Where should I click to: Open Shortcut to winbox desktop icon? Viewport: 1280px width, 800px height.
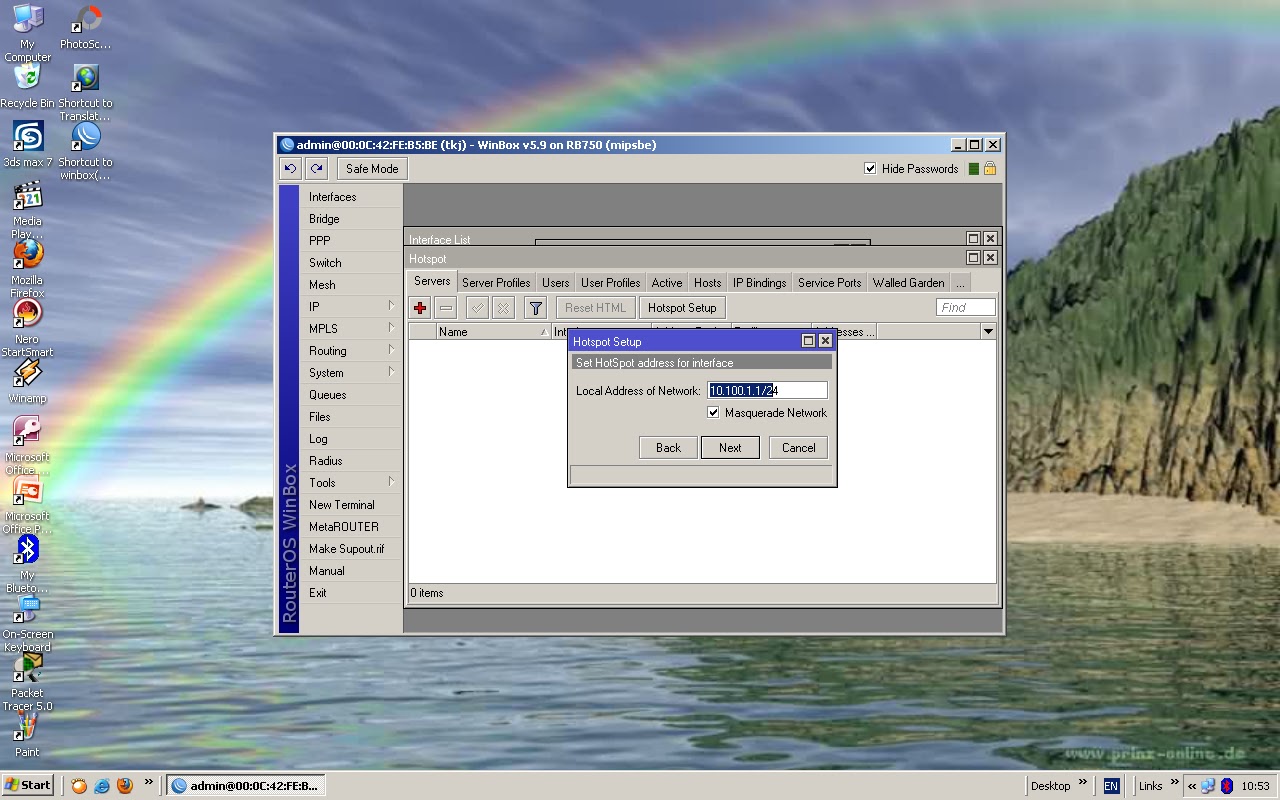(85, 150)
